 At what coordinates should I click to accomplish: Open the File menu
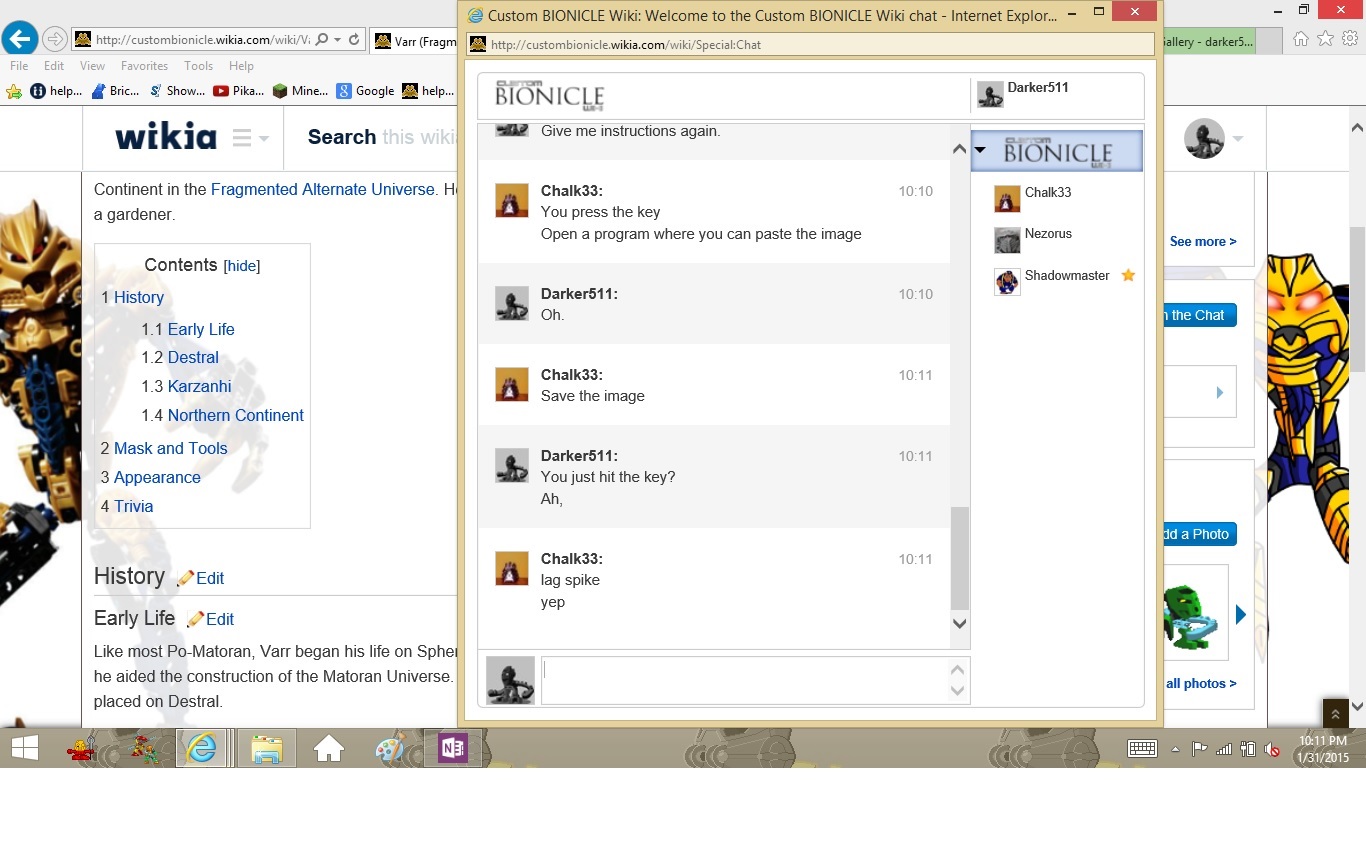click(x=19, y=66)
